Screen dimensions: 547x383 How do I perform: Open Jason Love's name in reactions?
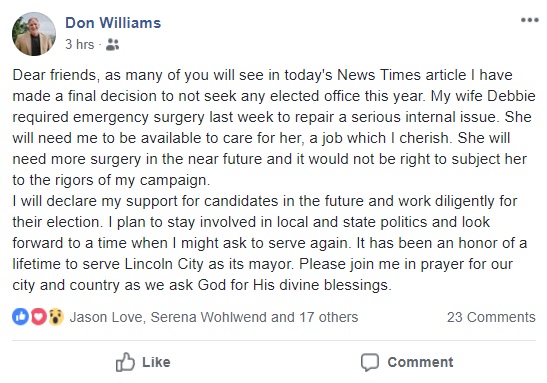[x=106, y=317]
